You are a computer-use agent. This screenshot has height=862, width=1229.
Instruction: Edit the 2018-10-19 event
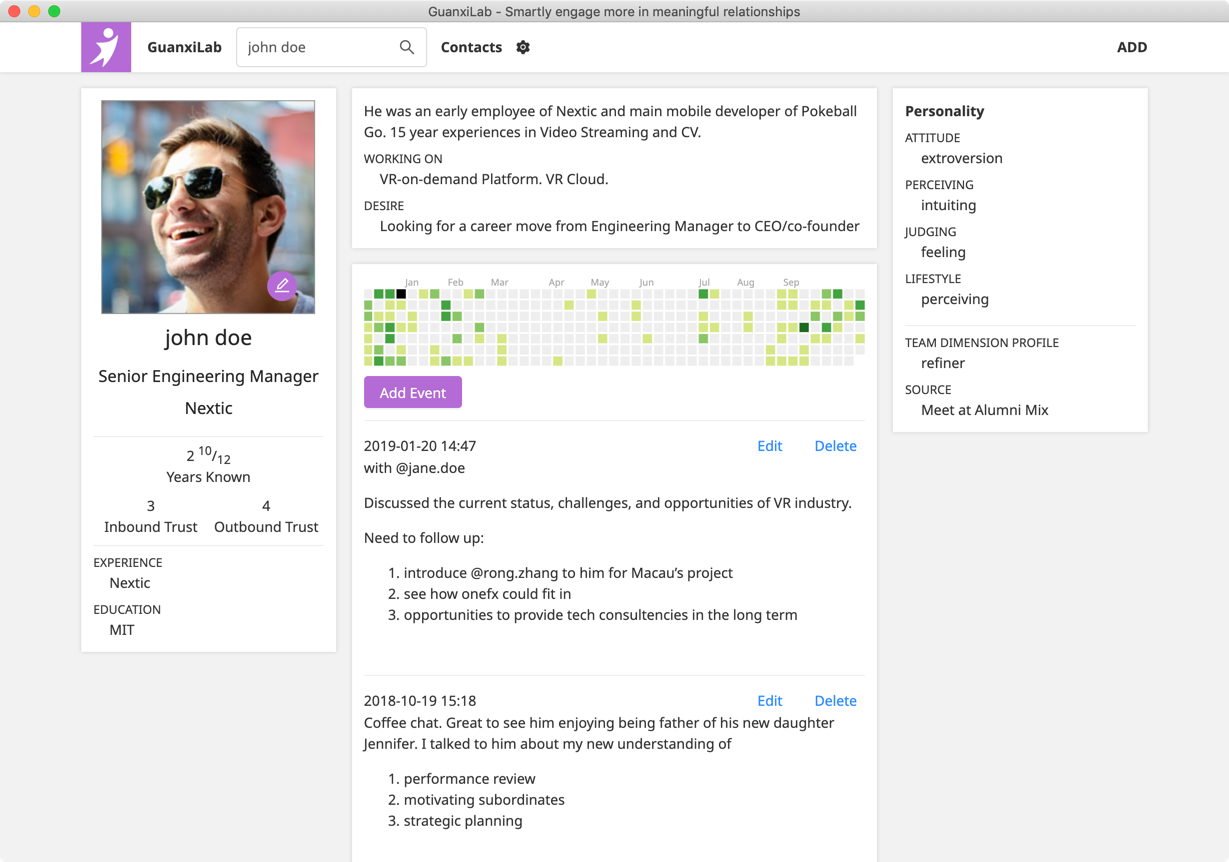point(769,701)
